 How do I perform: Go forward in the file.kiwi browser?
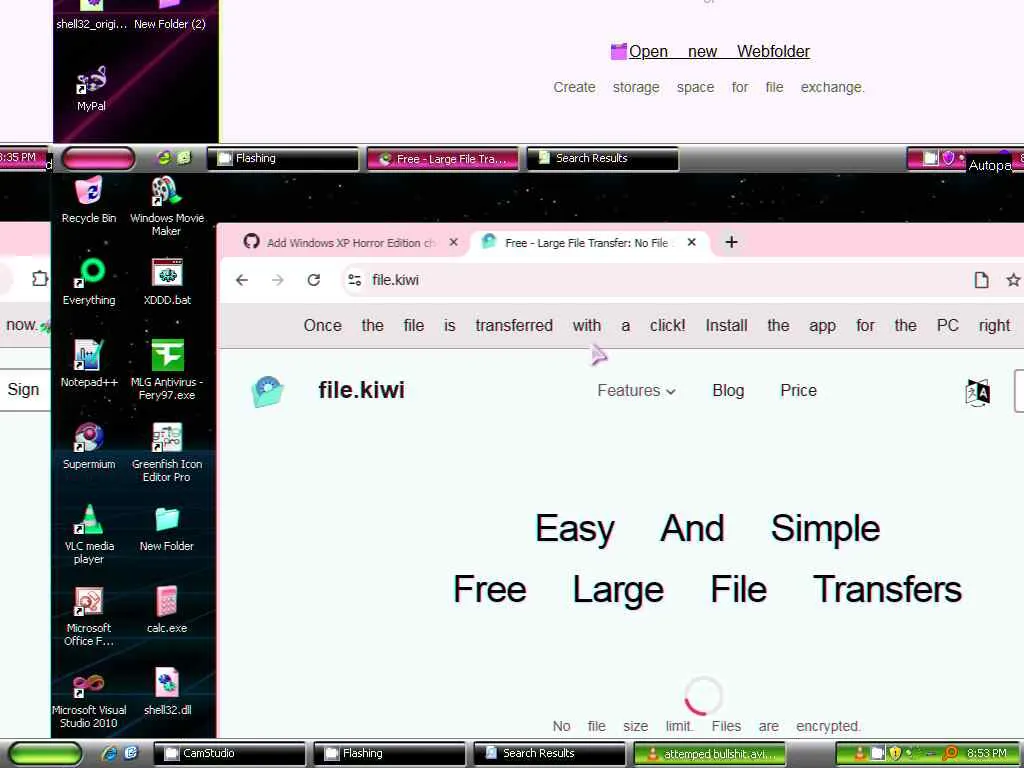coord(278,280)
